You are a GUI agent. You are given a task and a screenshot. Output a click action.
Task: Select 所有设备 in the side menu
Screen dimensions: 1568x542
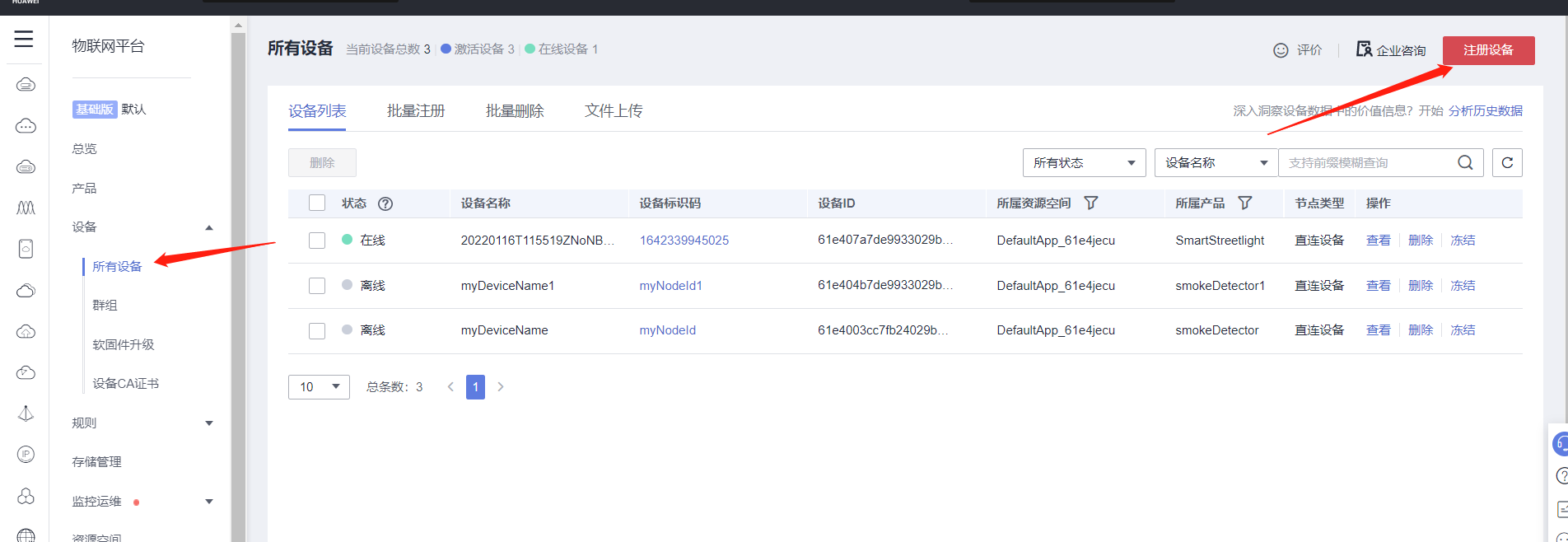point(117,267)
